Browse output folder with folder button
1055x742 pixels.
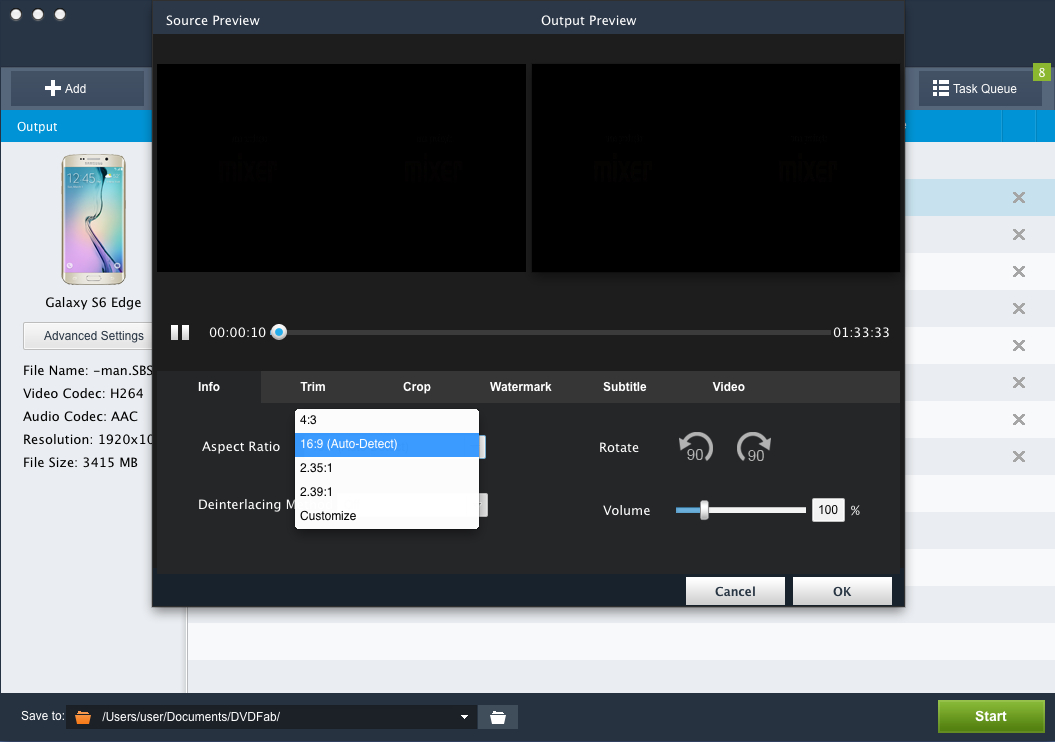pos(497,717)
